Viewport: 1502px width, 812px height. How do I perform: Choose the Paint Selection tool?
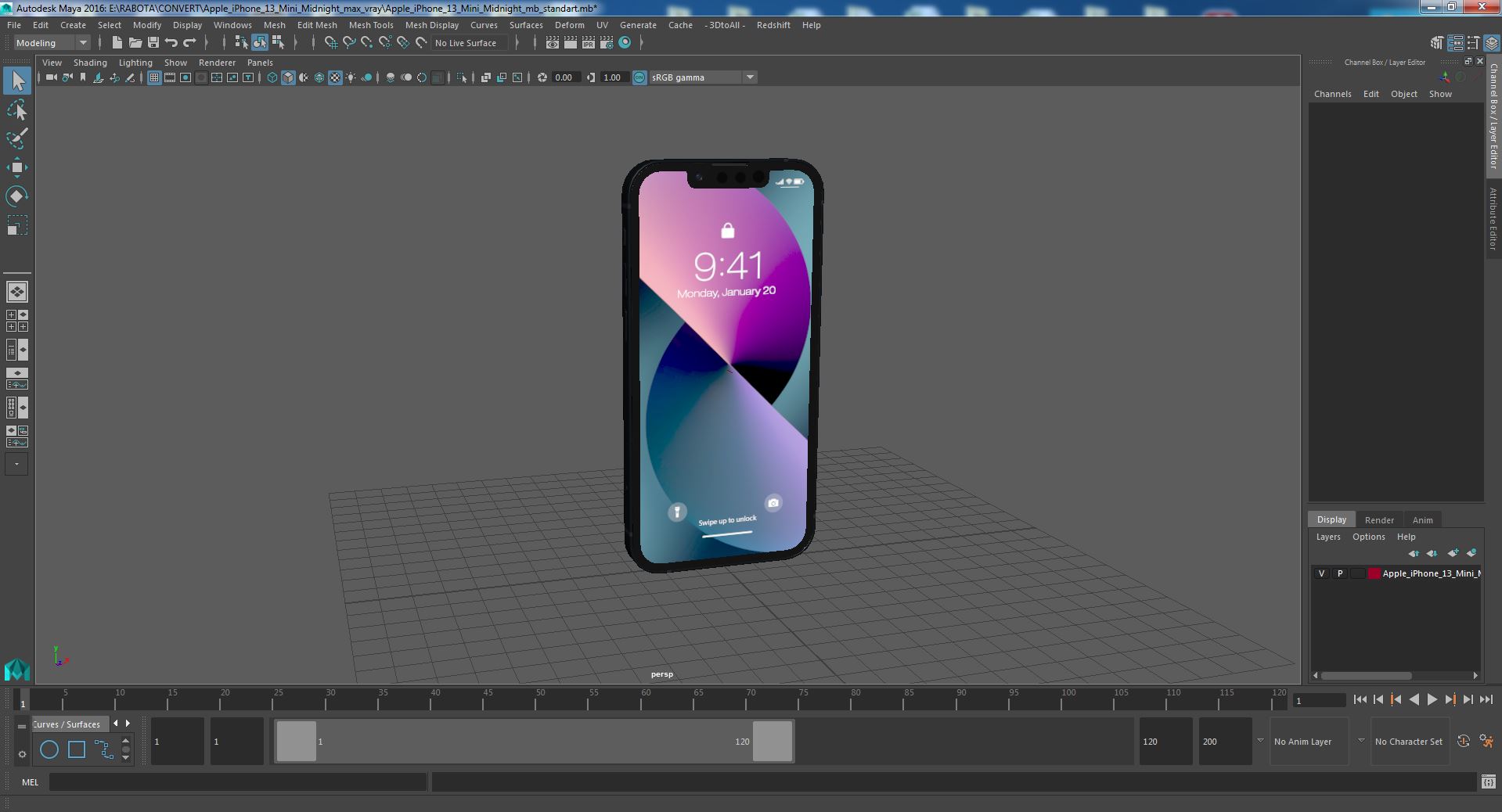pos(17,138)
